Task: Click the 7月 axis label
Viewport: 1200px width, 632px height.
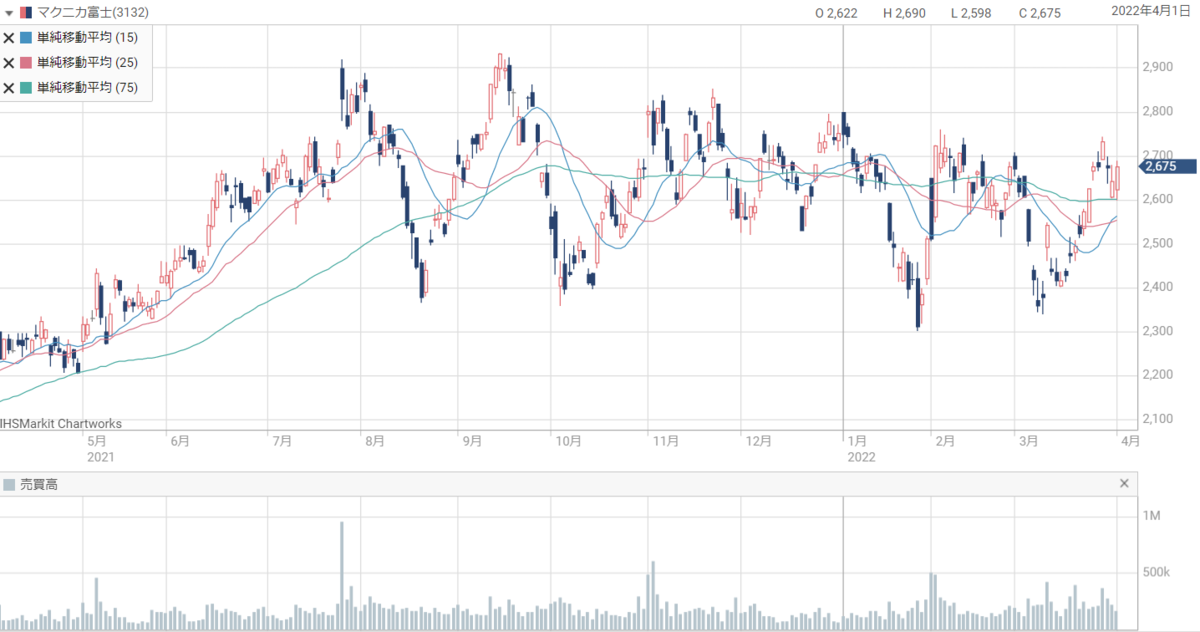Action: click(282, 440)
